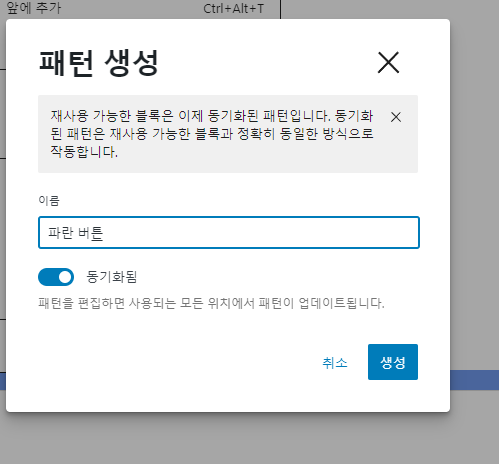Screen dimensions: 499x464
Task: Toggle the 동기화됨 switch off
Action: coord(56,277)
